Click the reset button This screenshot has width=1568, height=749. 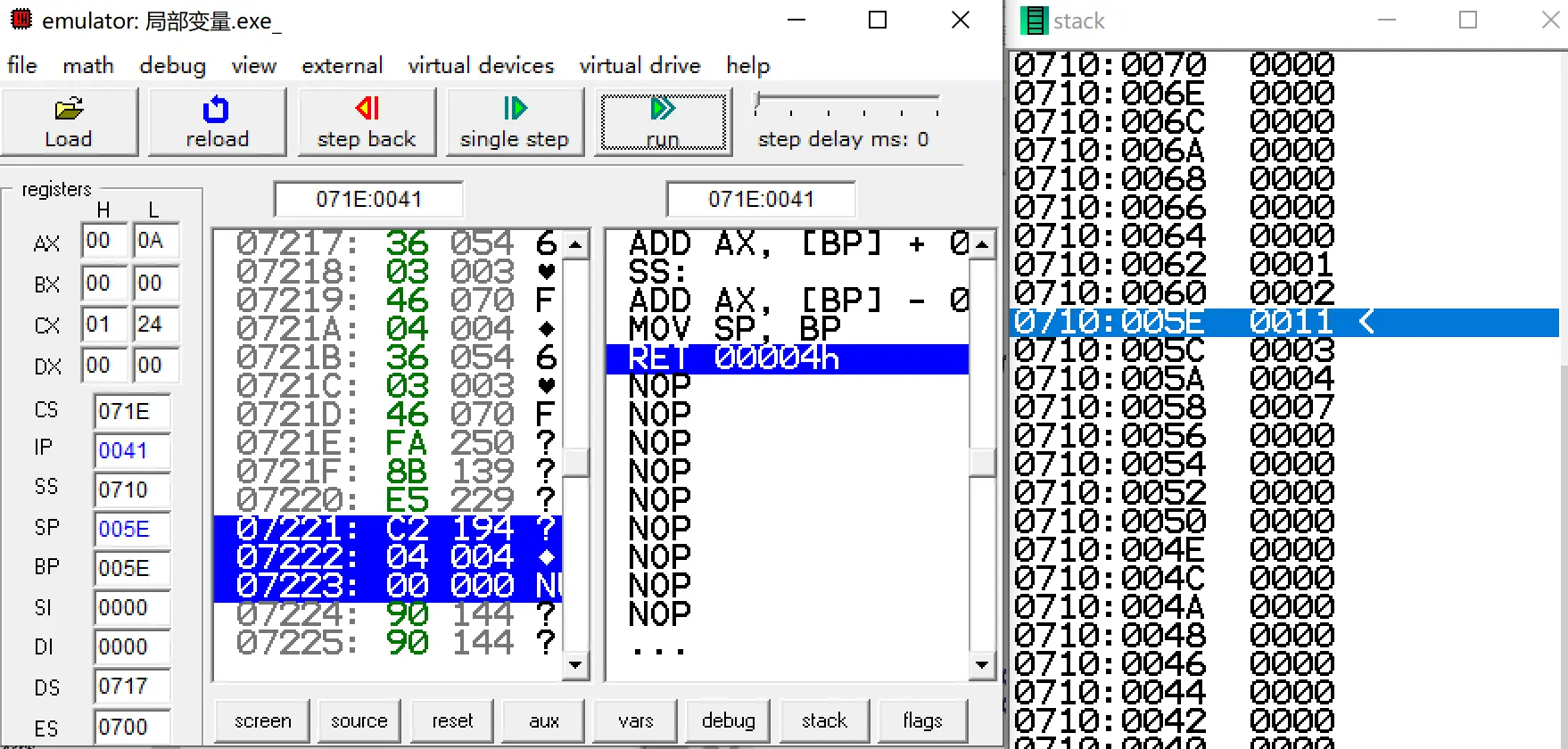(452, 720)
